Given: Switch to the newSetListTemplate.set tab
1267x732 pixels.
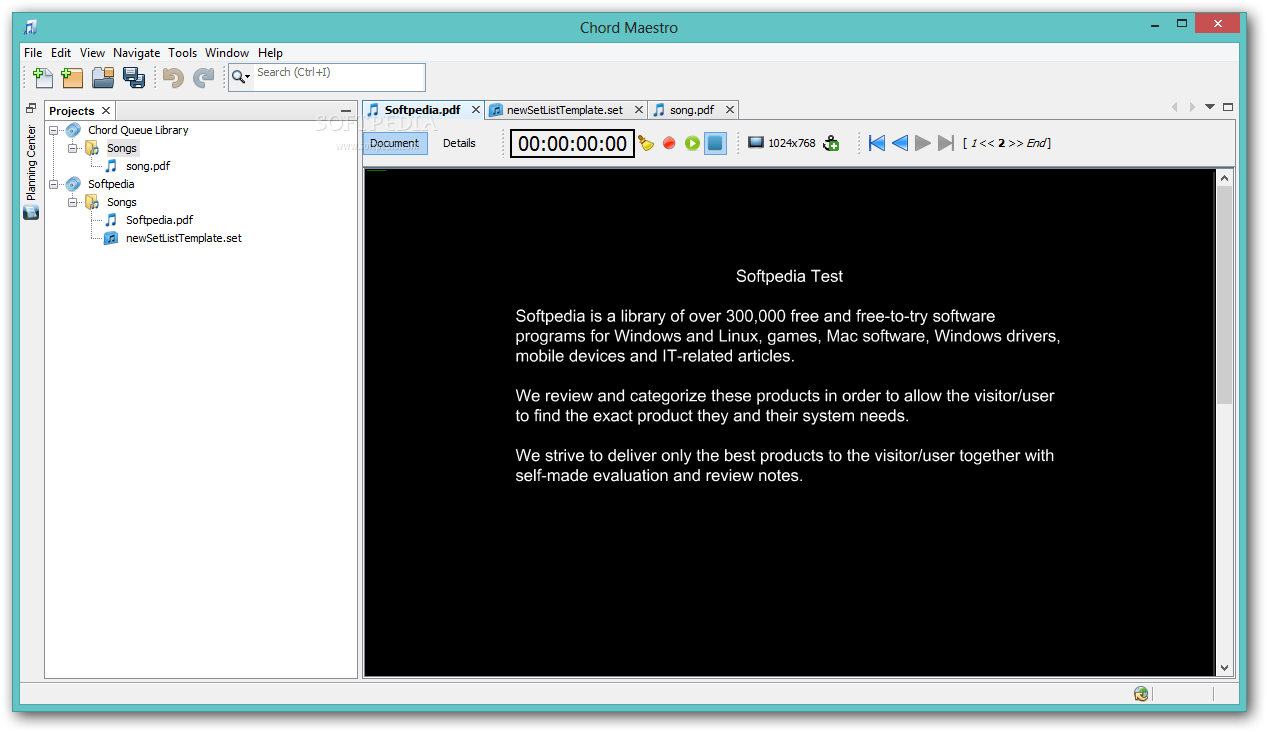Looking at the screenshot, I should point(564,110).
